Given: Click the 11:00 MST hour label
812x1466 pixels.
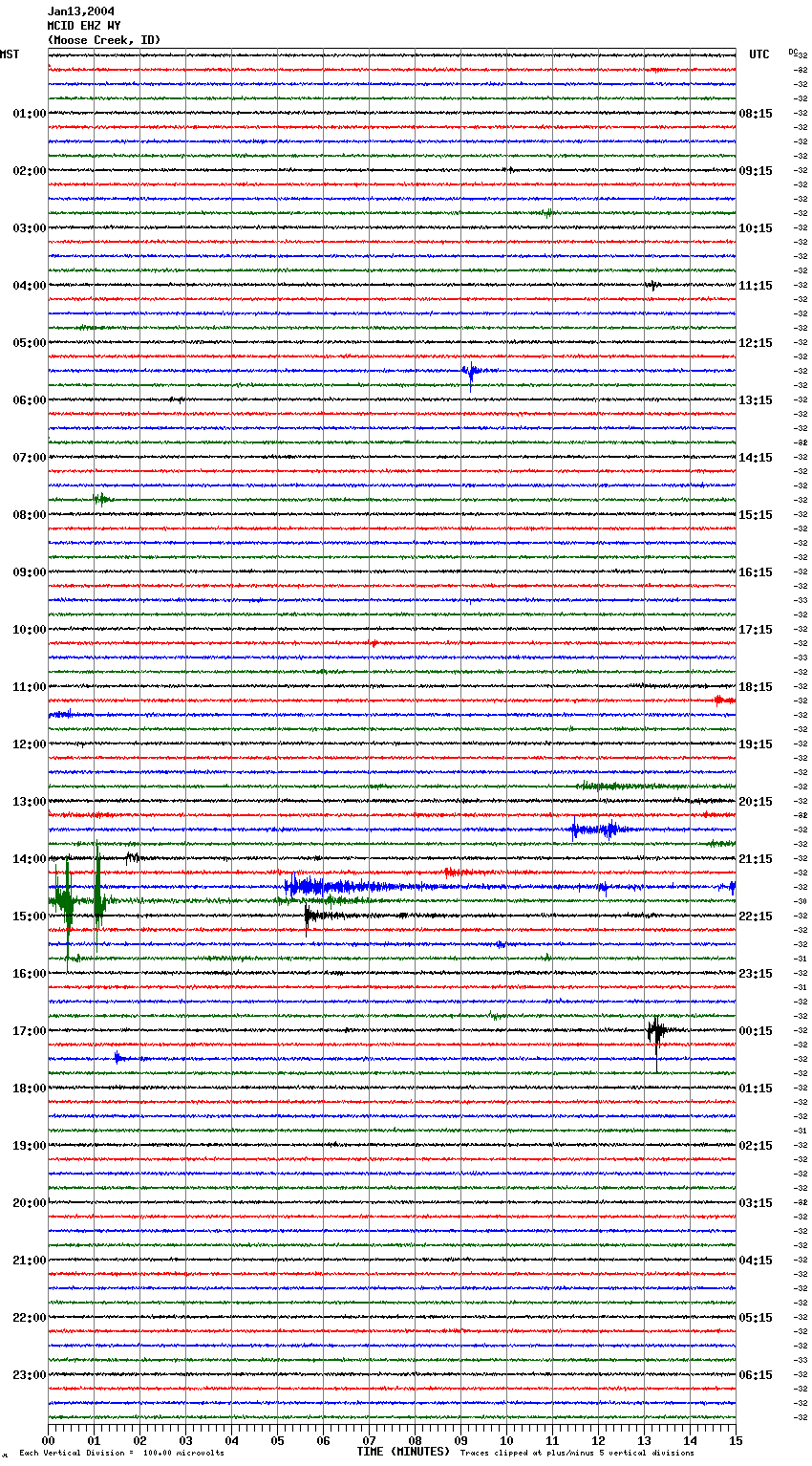Looking at the screenshot, I should tap(30, 687).
